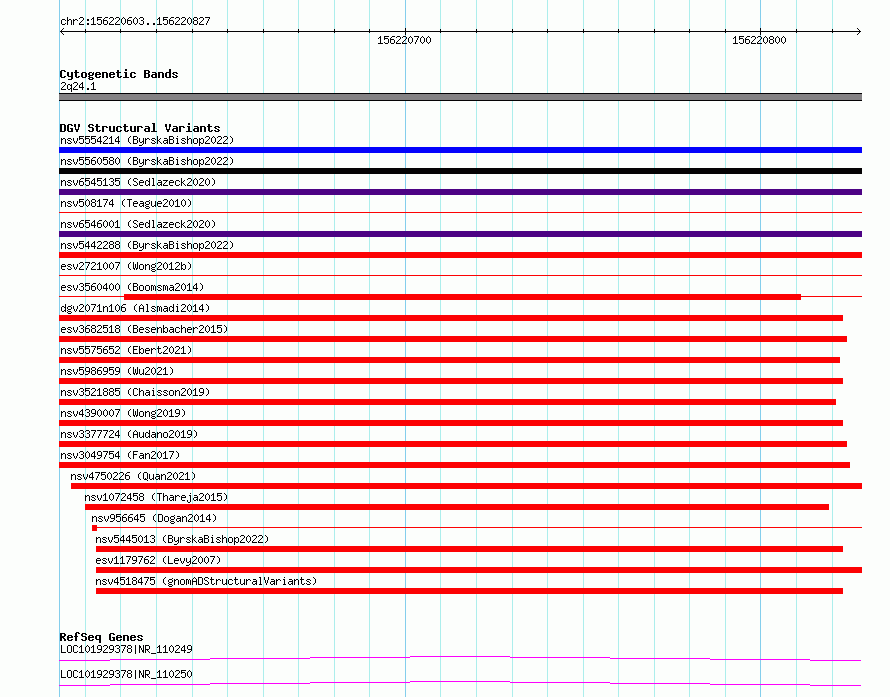Click the red nsv5986959 variant bar
890x697 pixels.
coord(451,381)
